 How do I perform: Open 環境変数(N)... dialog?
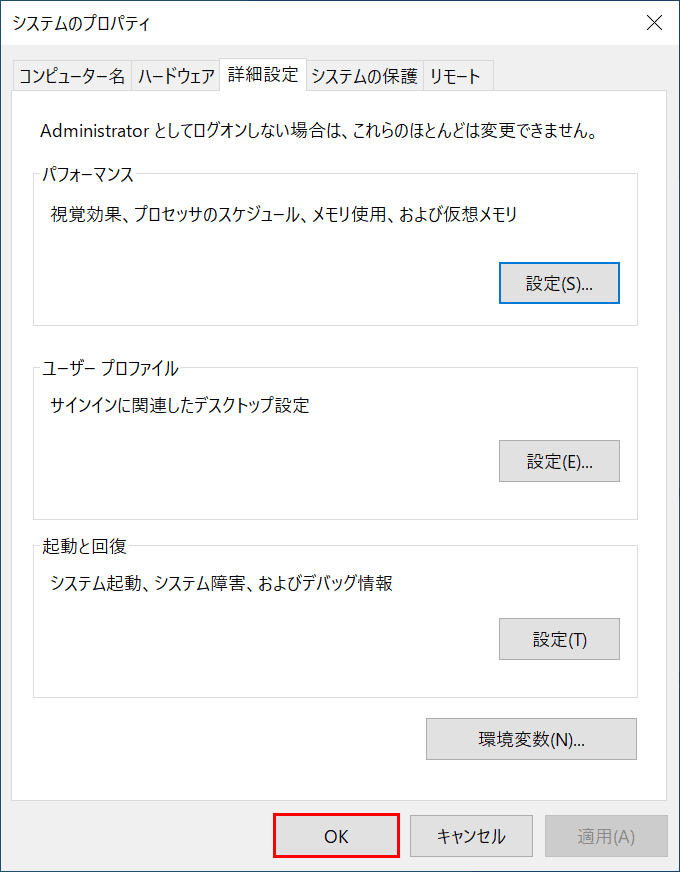(532, 739)
